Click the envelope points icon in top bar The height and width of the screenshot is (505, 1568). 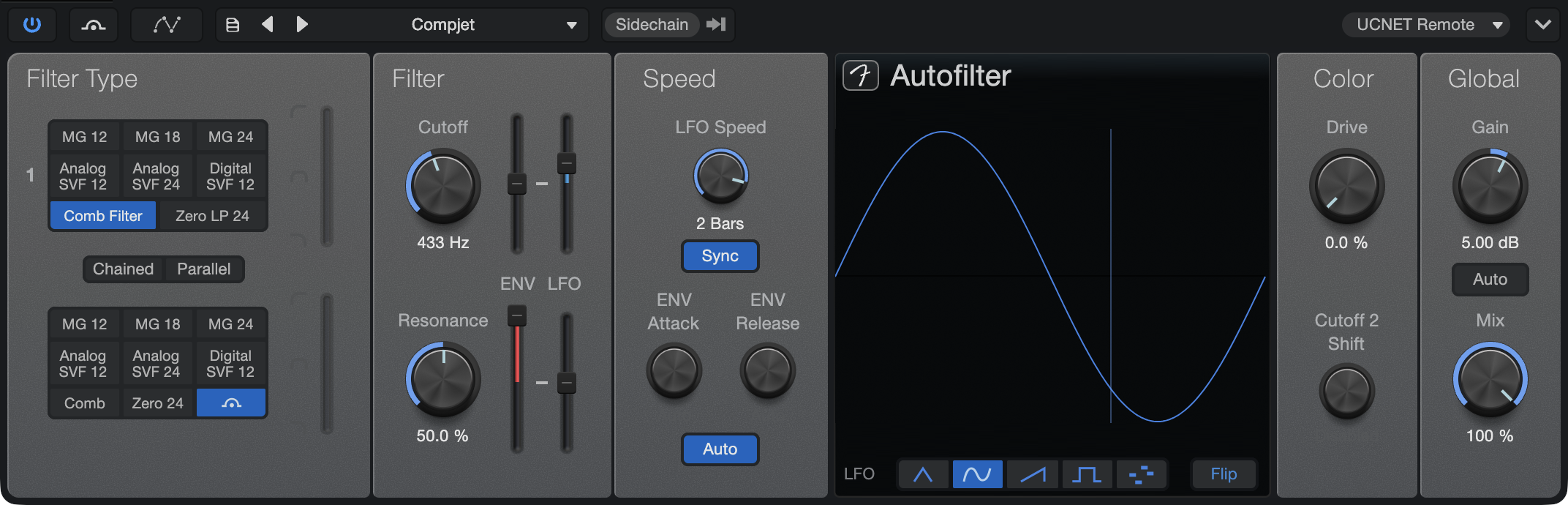167,25
